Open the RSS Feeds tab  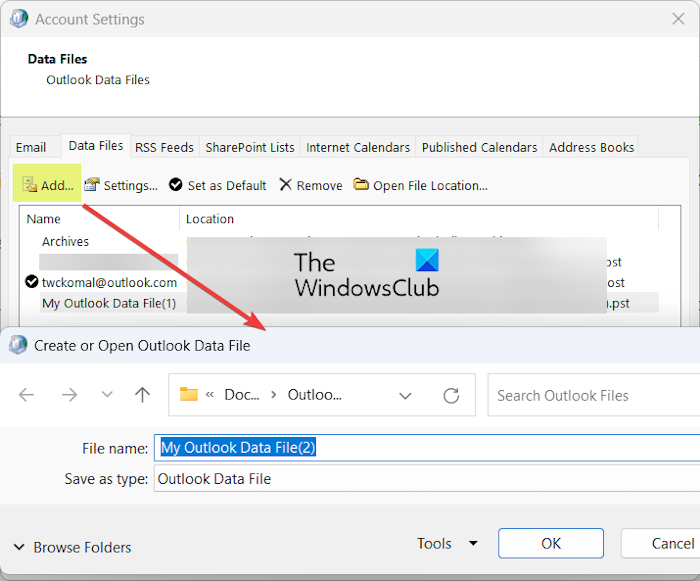click(164, 147)
